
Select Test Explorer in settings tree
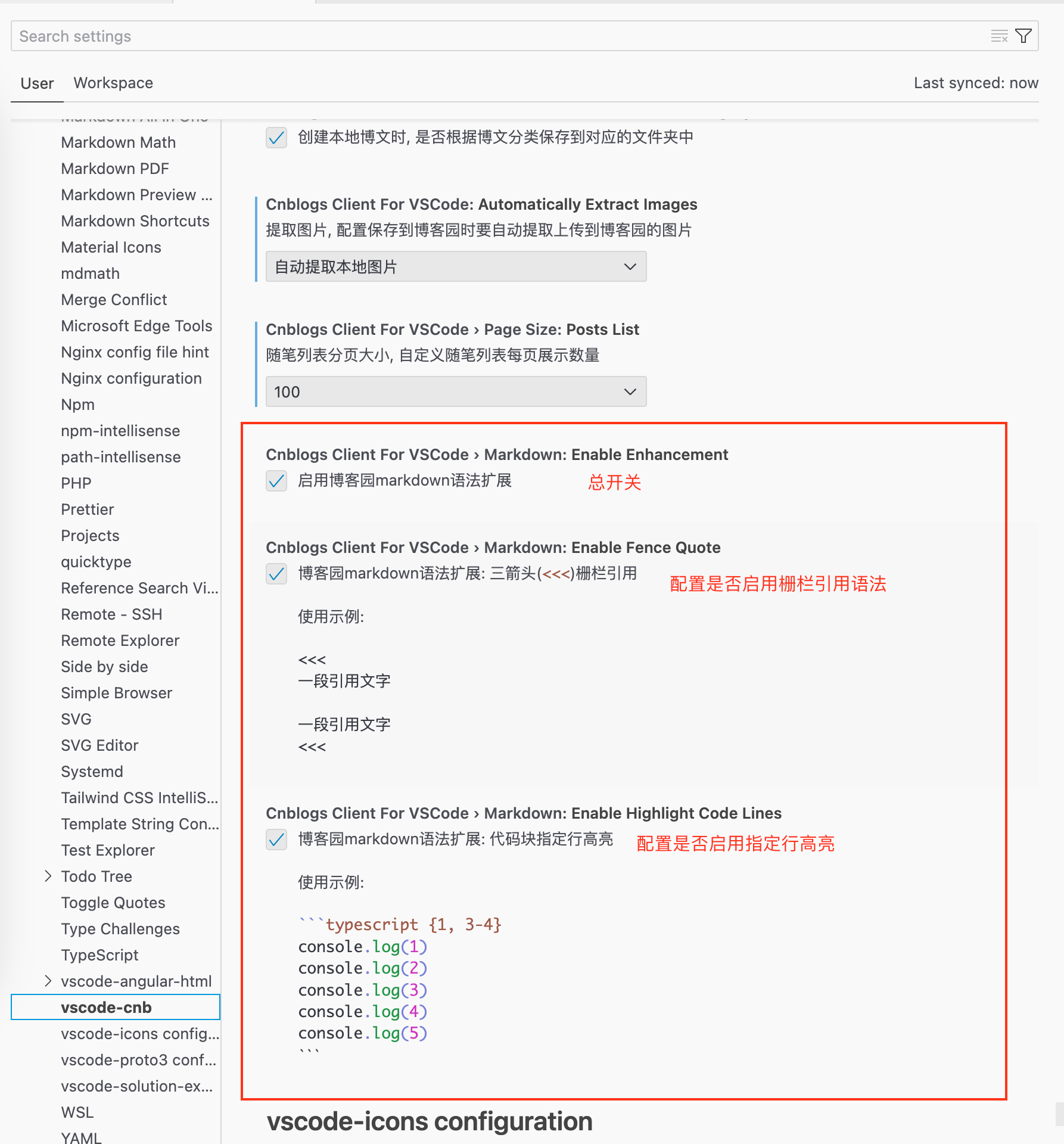108,850
